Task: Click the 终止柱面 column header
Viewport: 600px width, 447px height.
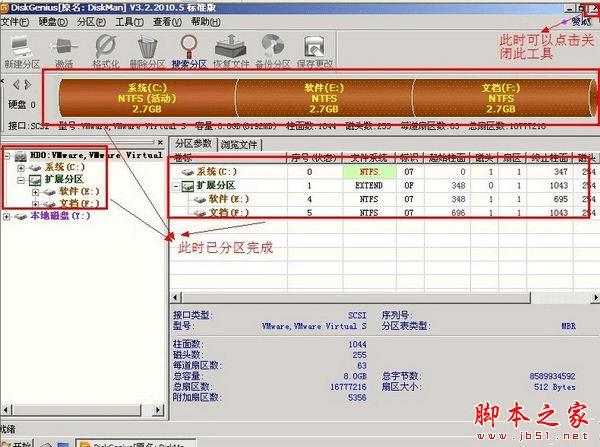Action: [x=549, y=158]
